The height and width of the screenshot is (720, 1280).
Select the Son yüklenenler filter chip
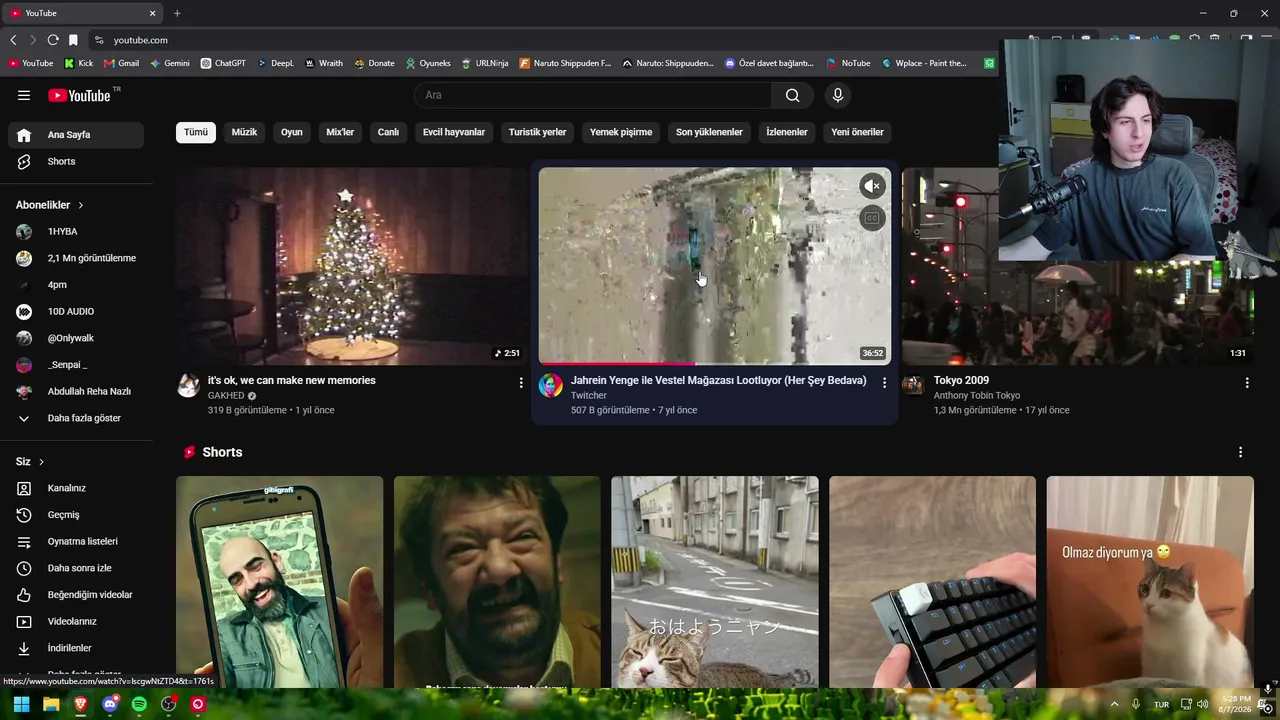click(x=709, y=132)
